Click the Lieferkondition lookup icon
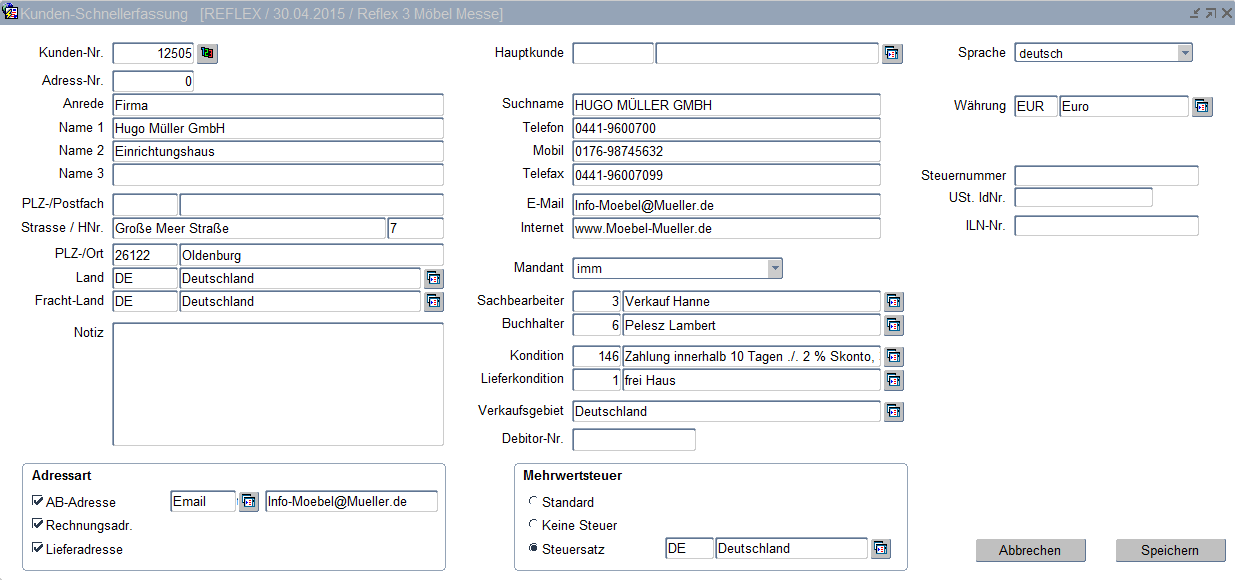 pyautogui.click(x=893, y=380)
